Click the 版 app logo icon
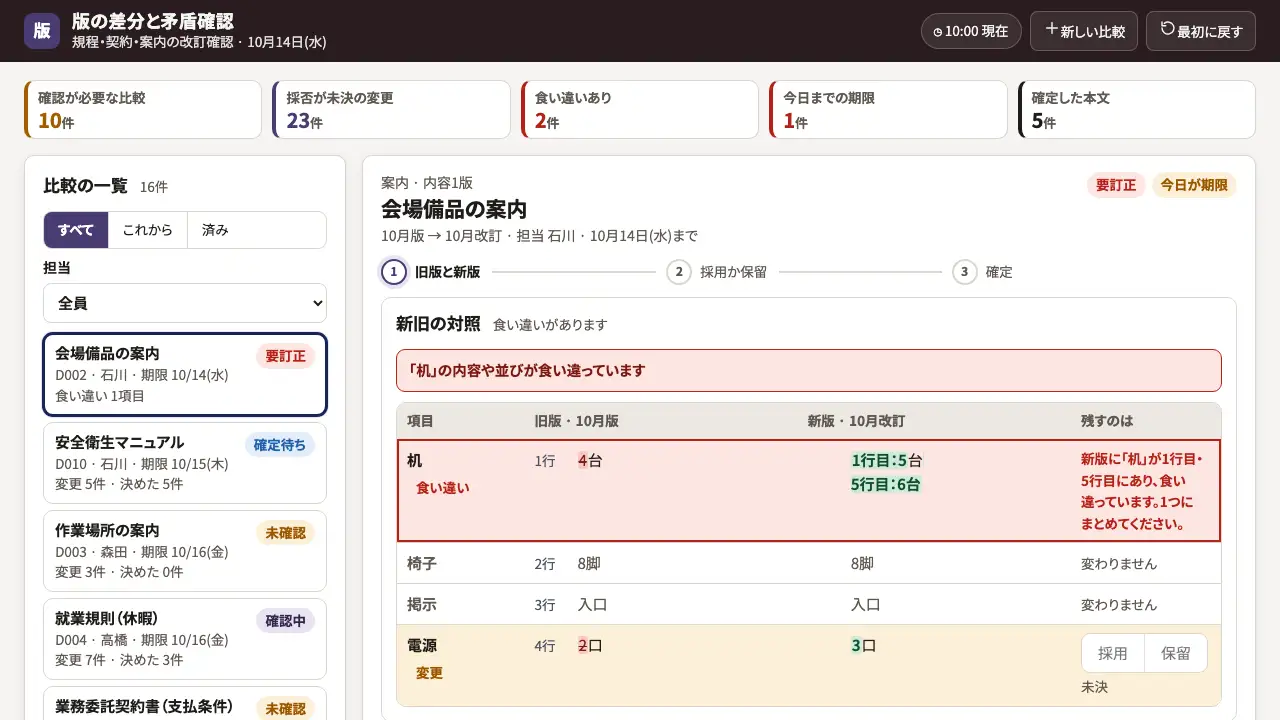Viewport: 1280px width, 720px height. coord(42,31)
